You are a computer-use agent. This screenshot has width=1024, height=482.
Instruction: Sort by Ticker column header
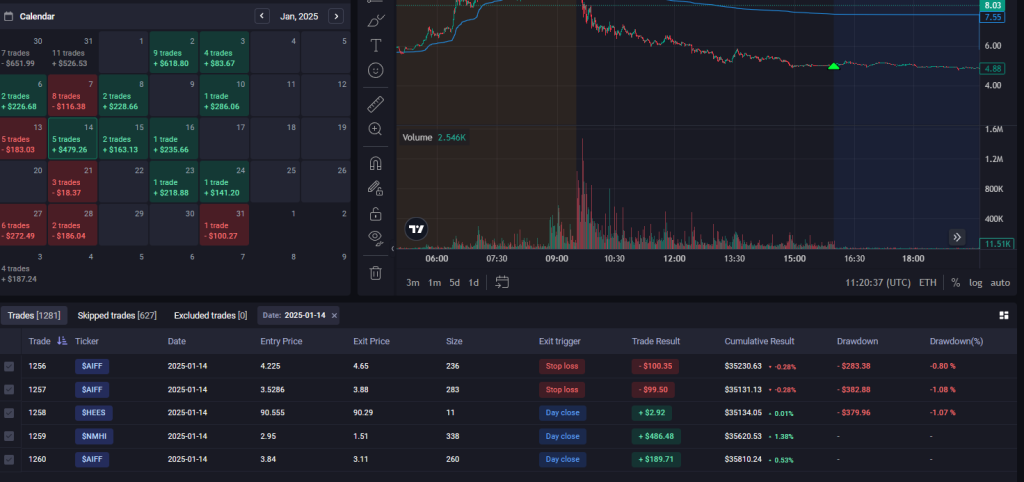tap(87, 341)
